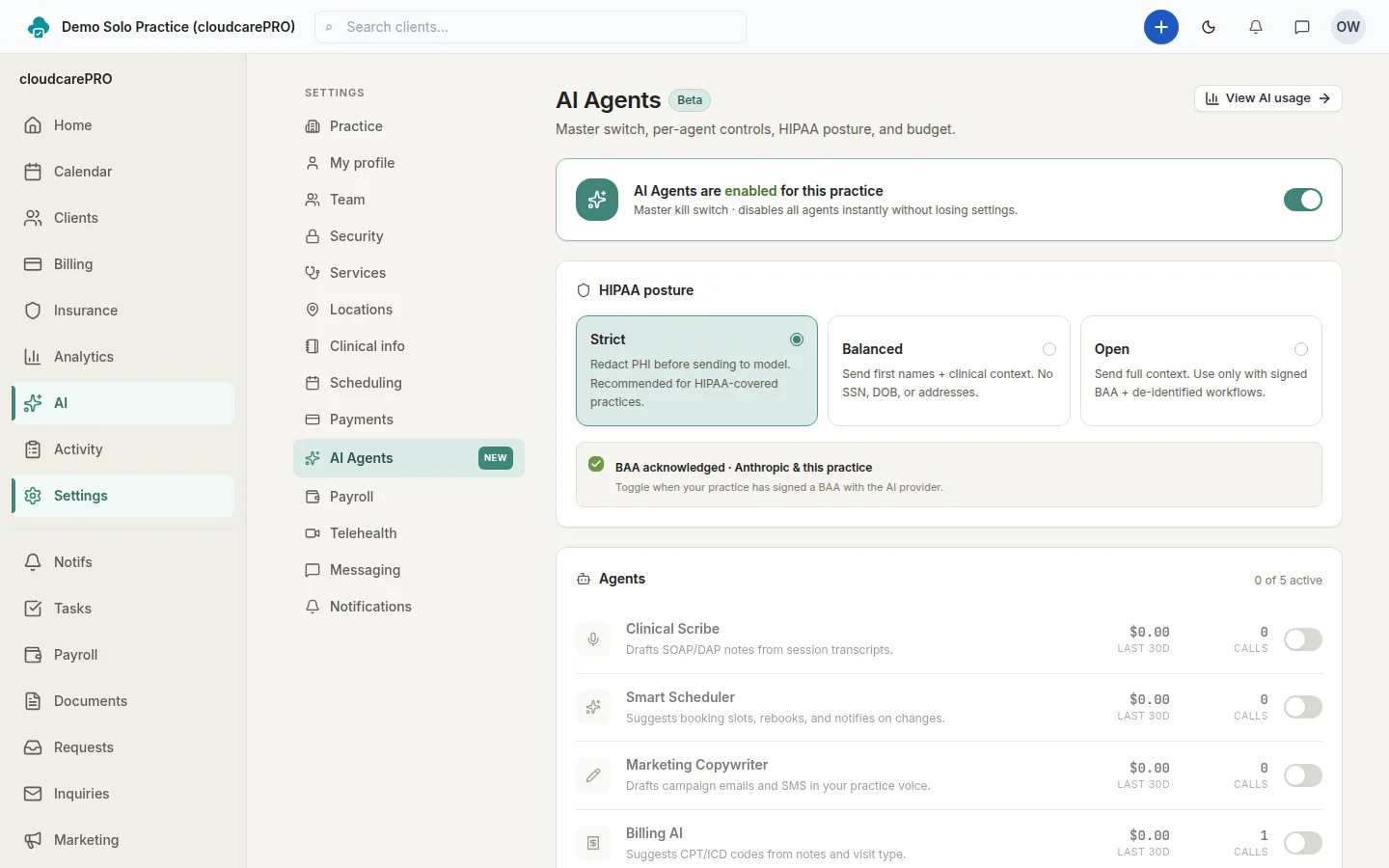Click the Billing card icon
Viewport: 1389px width, 868px height.
pos(33,264)
